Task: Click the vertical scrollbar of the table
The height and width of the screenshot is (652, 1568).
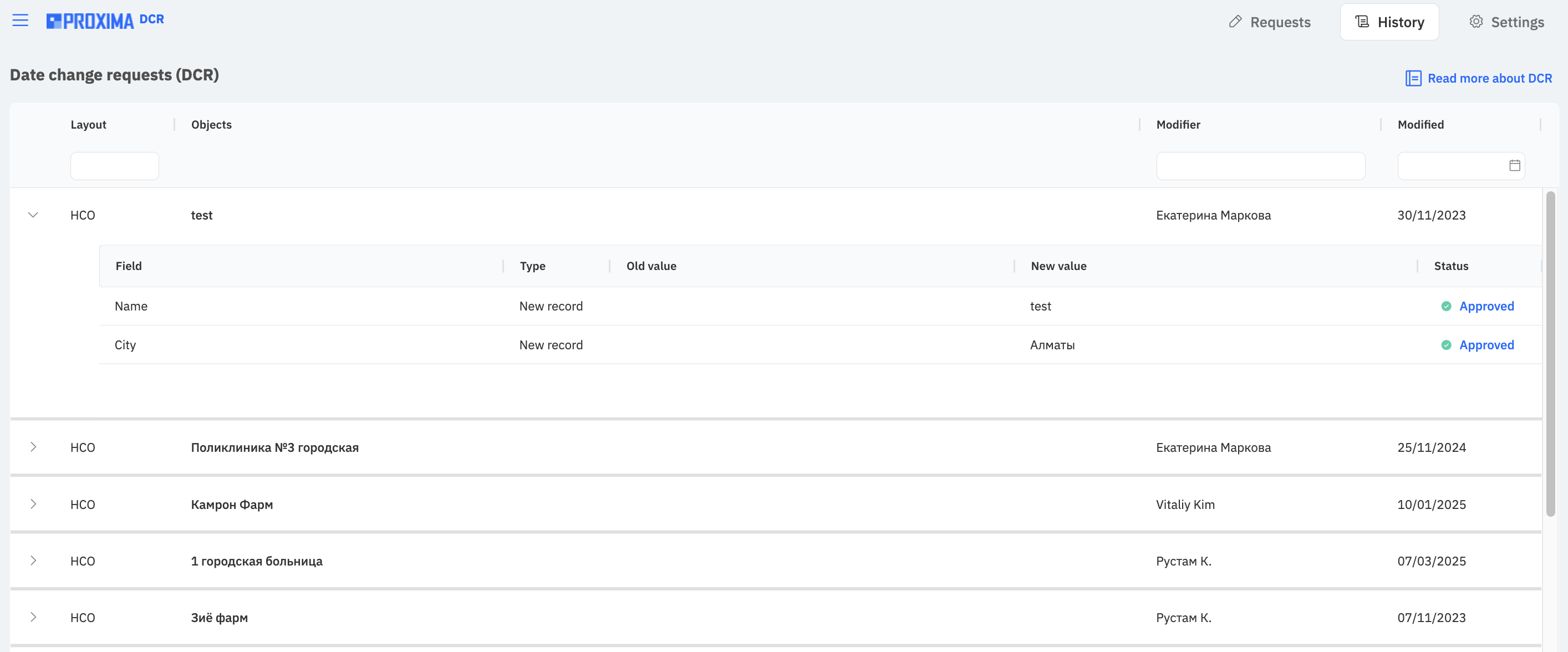Action: pyautogui.click(x=1550, y=354)
